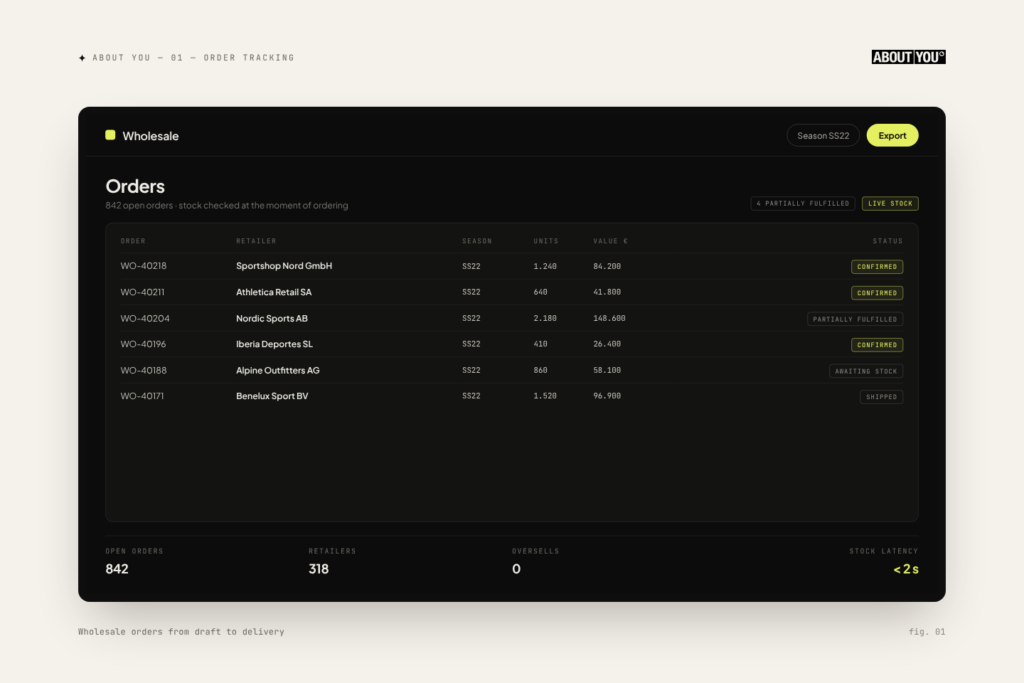The height and width of the screenshot is (683, 1024).
Task: Click order value 26.400
Action: (x=607, y=344)
